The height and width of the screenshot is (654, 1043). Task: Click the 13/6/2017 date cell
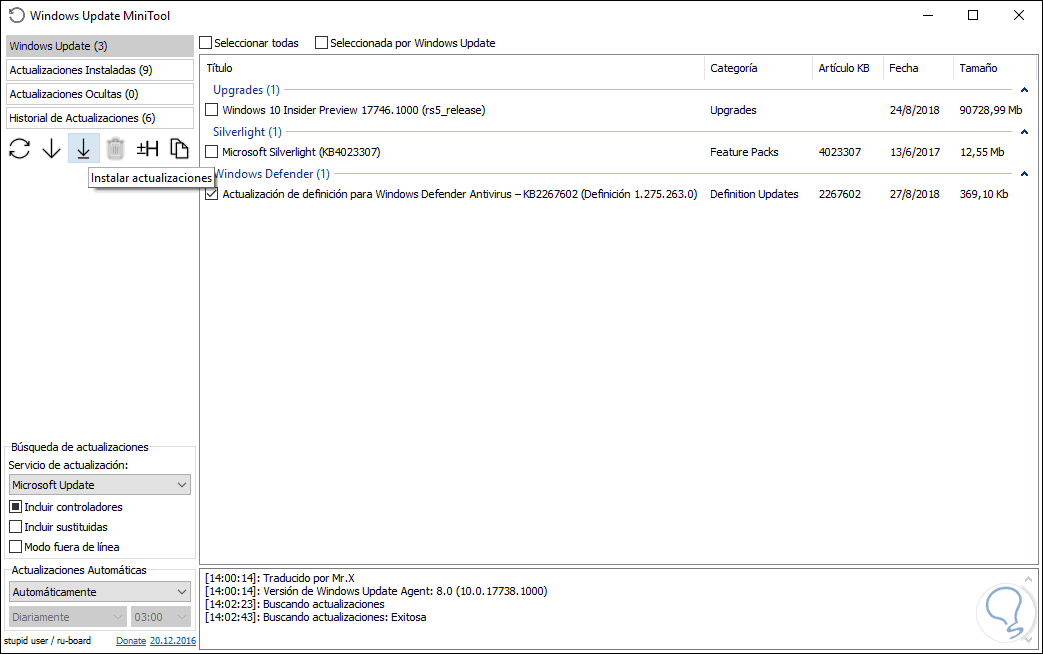pyautogui.click(x=915, y=152)
